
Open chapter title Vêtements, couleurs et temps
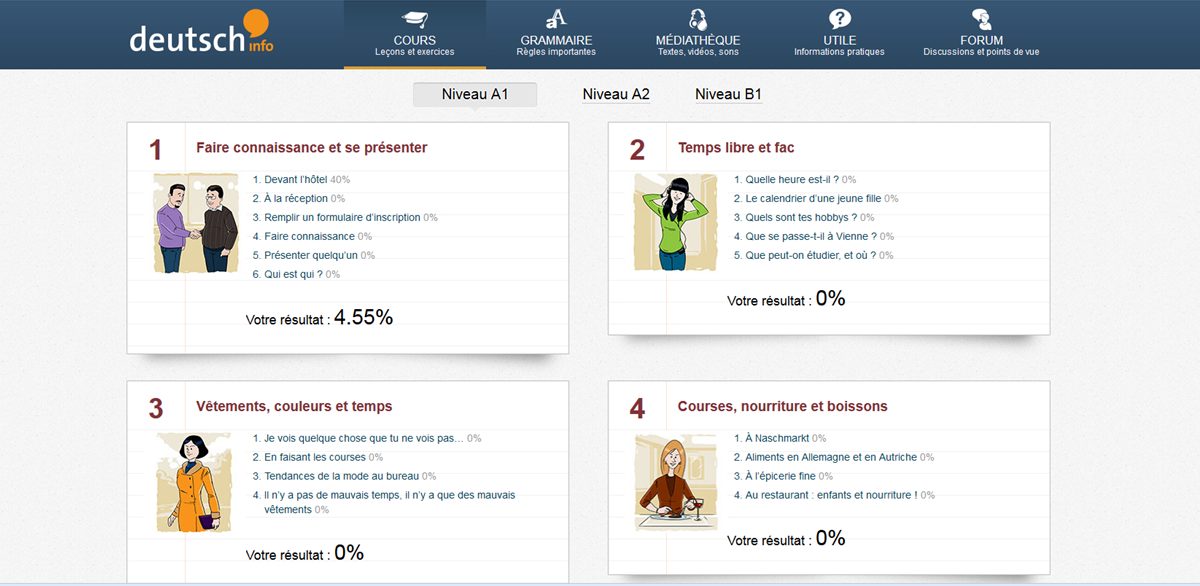click(x=294, y=407)
